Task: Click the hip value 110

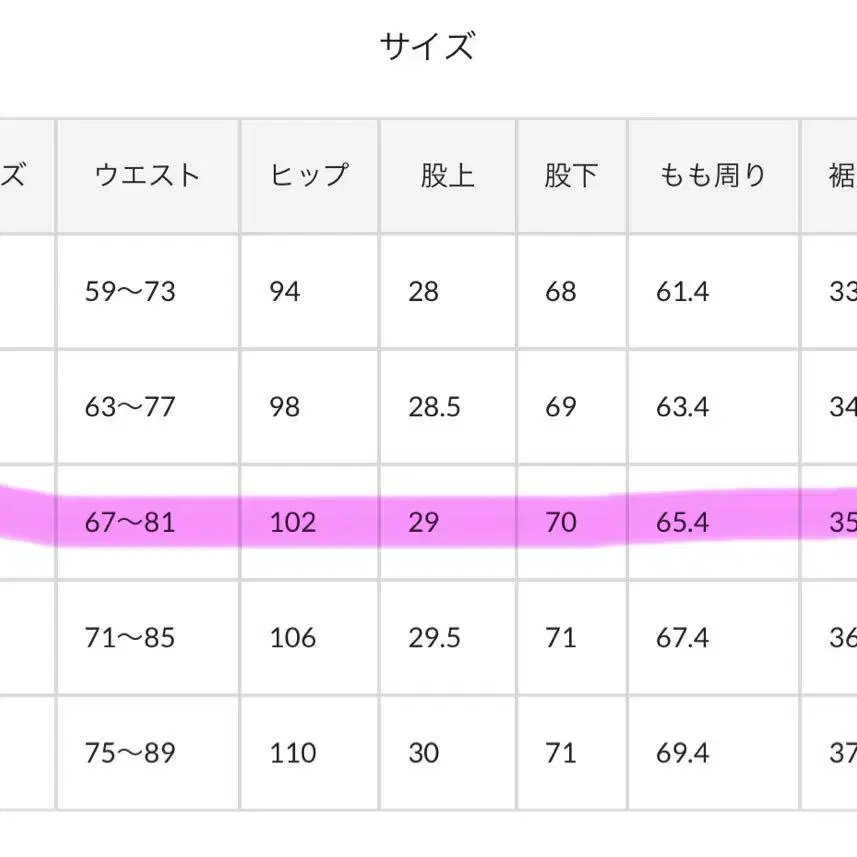Action: [x=292, y=752]
